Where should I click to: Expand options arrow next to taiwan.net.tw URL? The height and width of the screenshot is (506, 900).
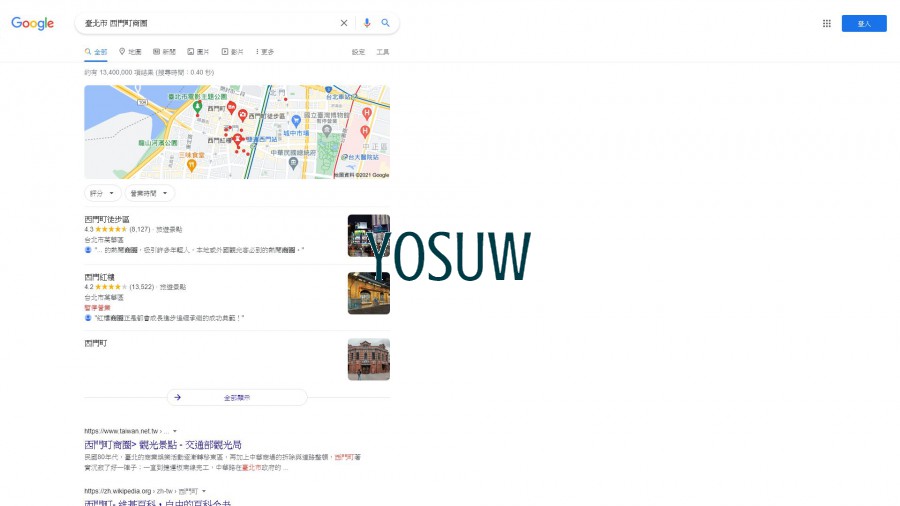point(175,431)
